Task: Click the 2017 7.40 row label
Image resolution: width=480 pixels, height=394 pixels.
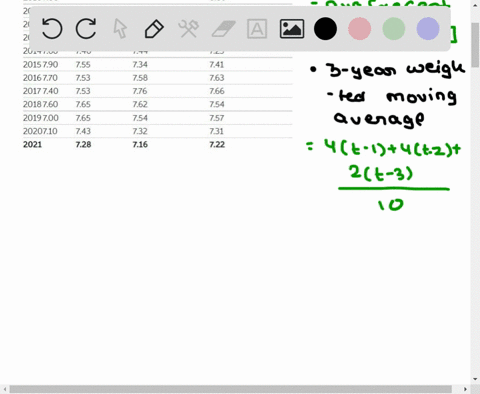Action: click(40, 91)
